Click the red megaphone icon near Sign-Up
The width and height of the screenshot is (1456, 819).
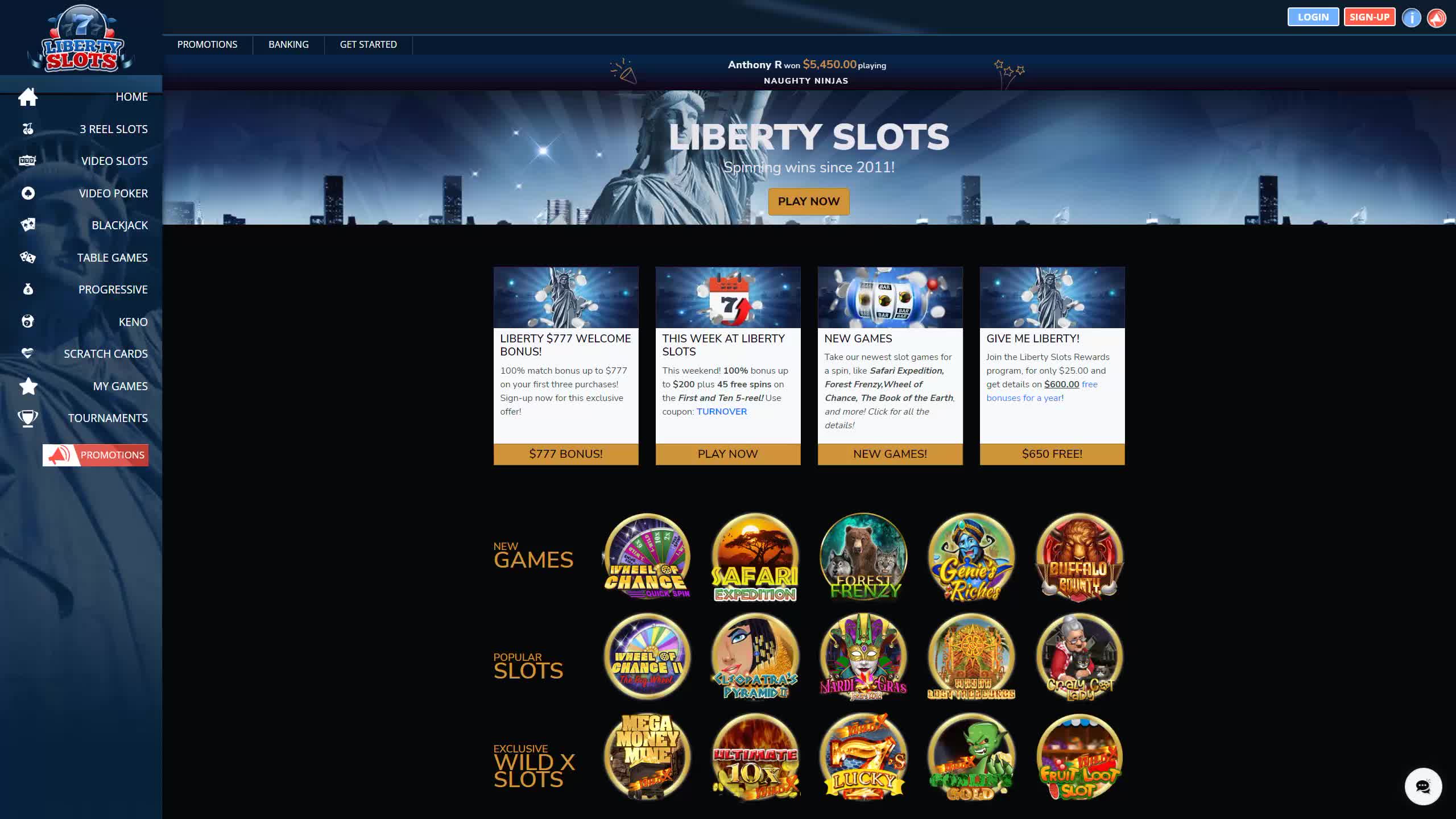1437,18
